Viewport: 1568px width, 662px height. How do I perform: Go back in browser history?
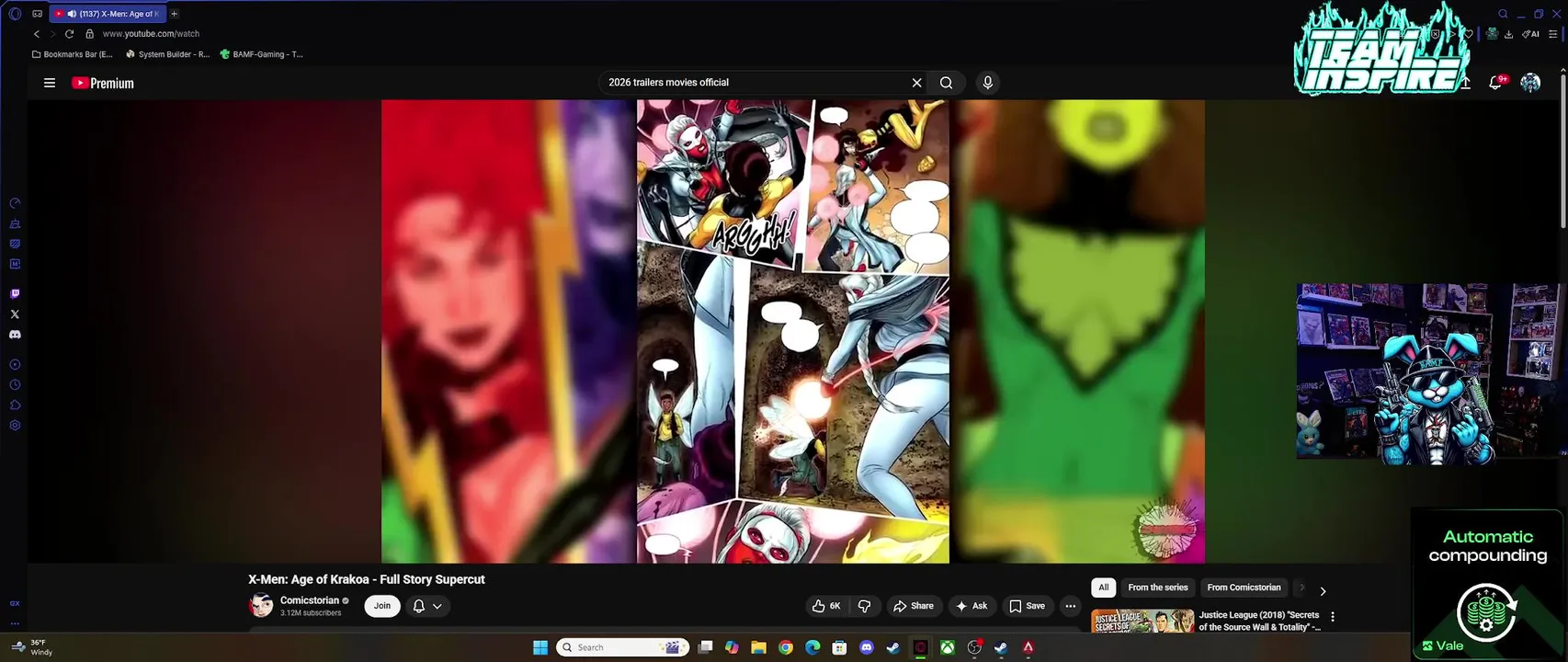(x=37, y=34)
